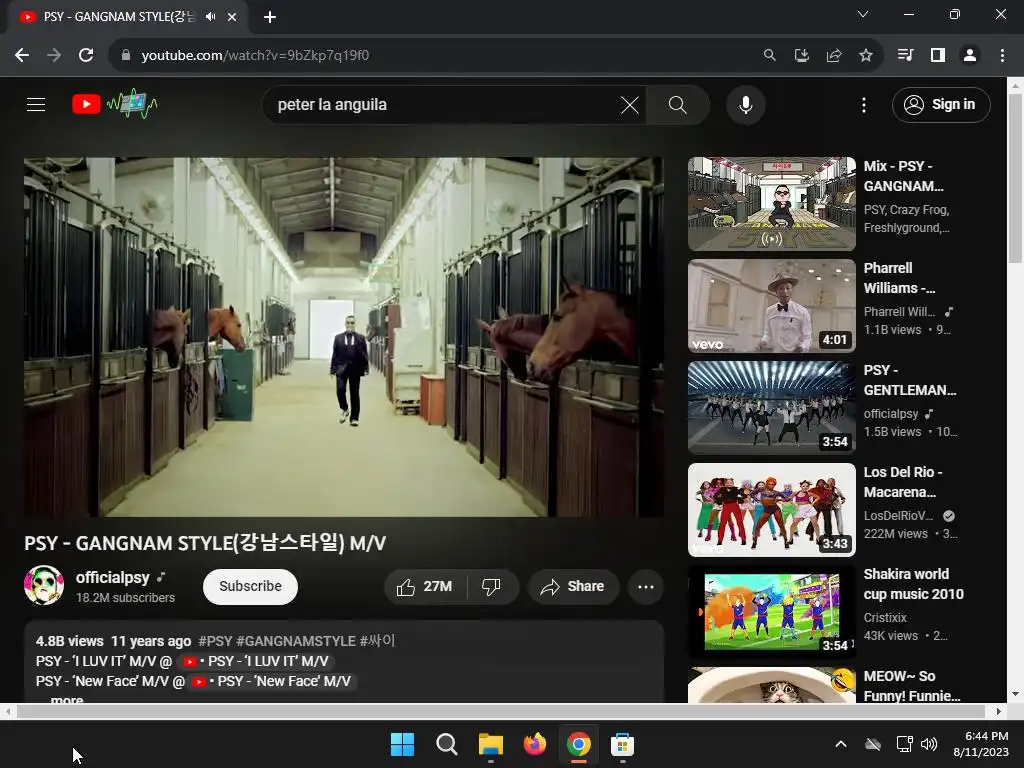Open hashtag #PSY
This screenshot has width=1024, height=768.
coord(215,641)
